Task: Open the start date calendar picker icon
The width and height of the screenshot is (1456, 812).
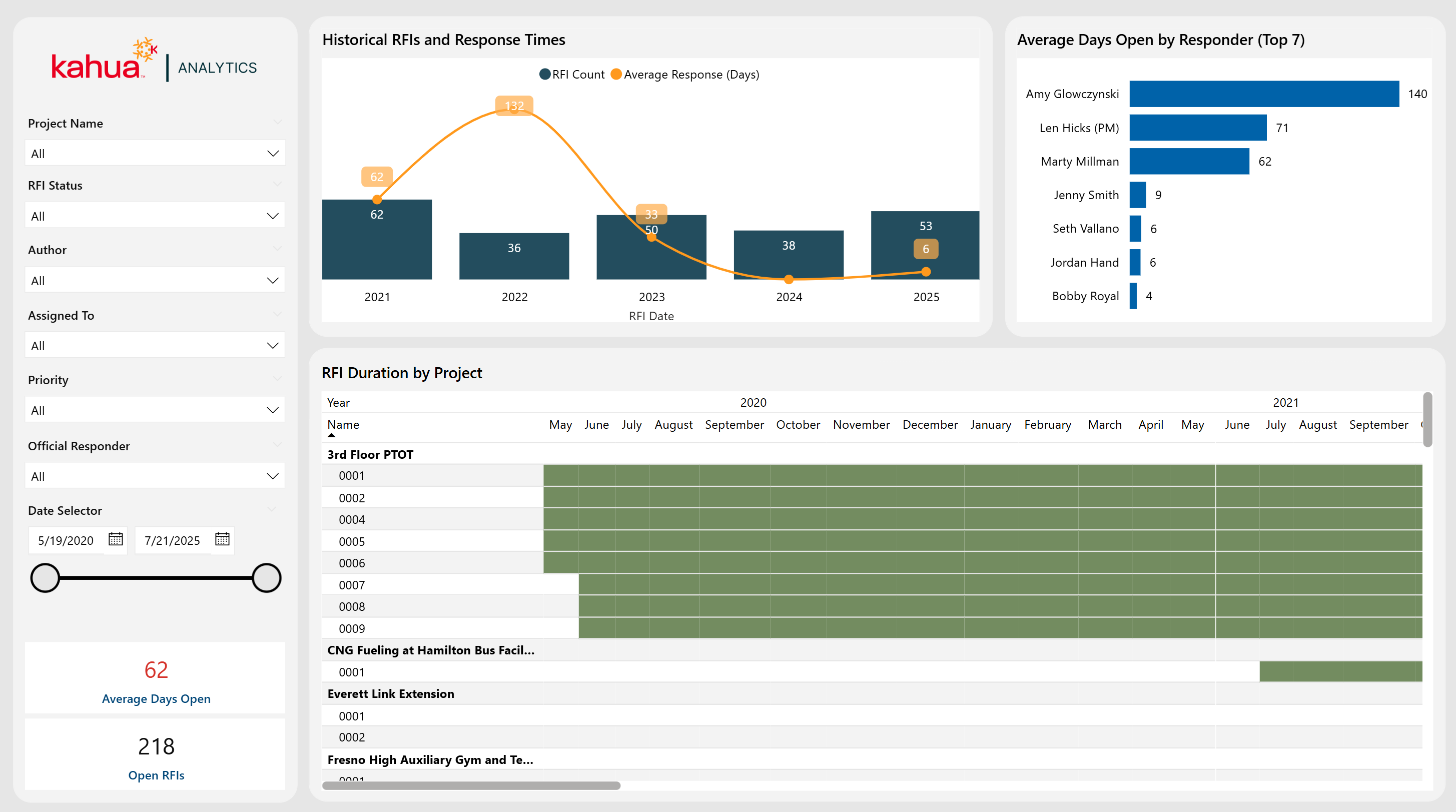Action: (115, 539)
